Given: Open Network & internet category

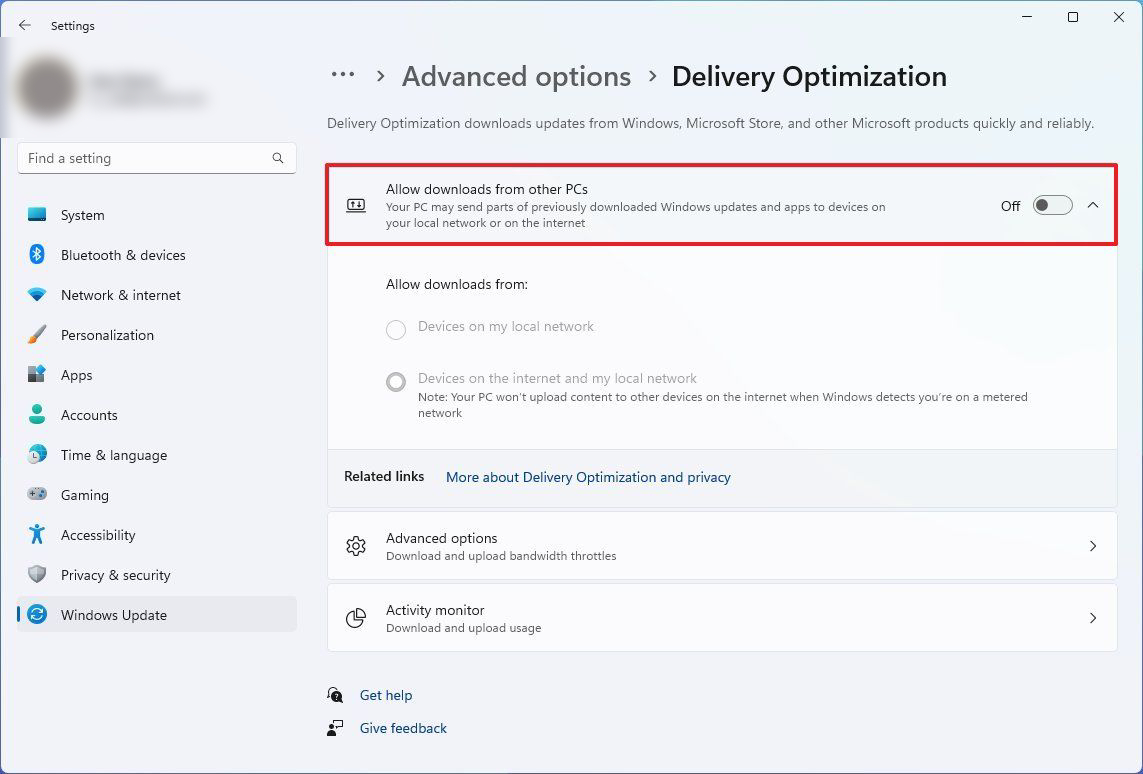Looking at the screenshot, I should click(157, 295).
